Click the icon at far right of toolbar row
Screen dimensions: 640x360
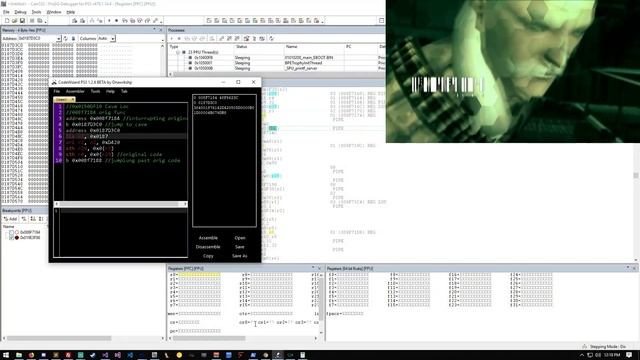(x=381, y=21)
